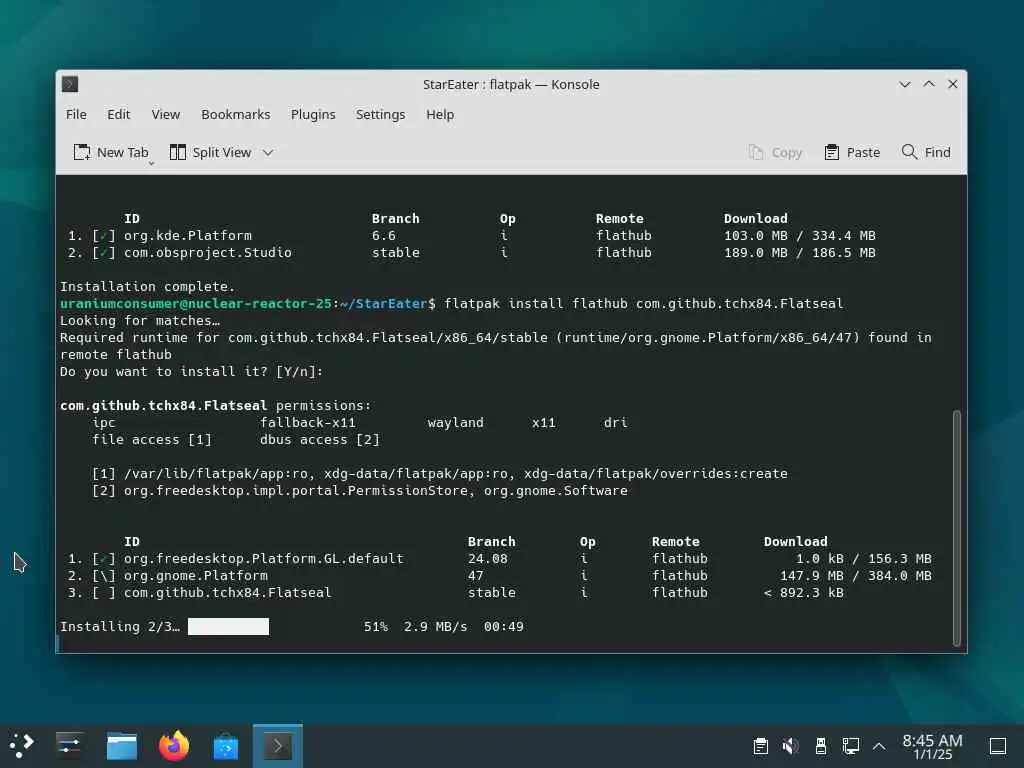Image resolution: width=1024 pixels, height=768 pixels.
Task: Click the installation progress bar
Action: 228,626
